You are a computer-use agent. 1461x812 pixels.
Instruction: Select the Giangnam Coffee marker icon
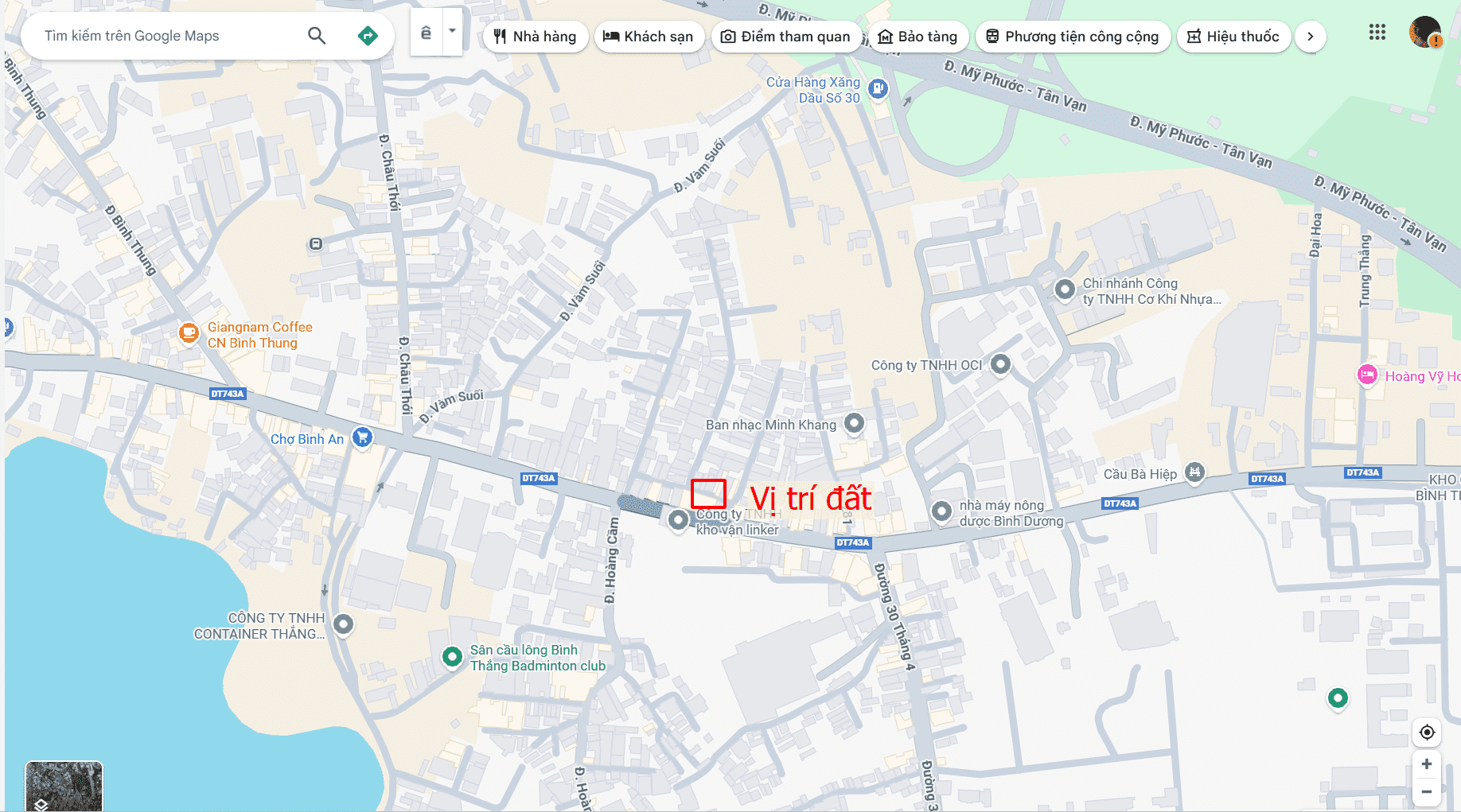coord(189,332)
